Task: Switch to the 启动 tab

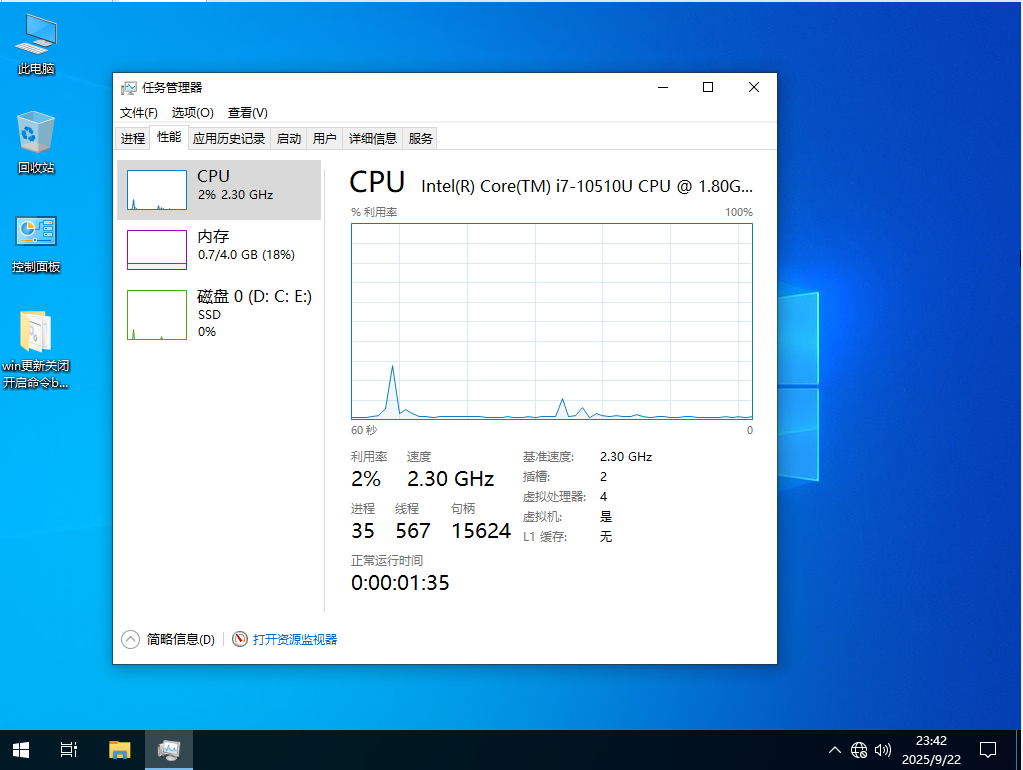Action: (289, 138)
